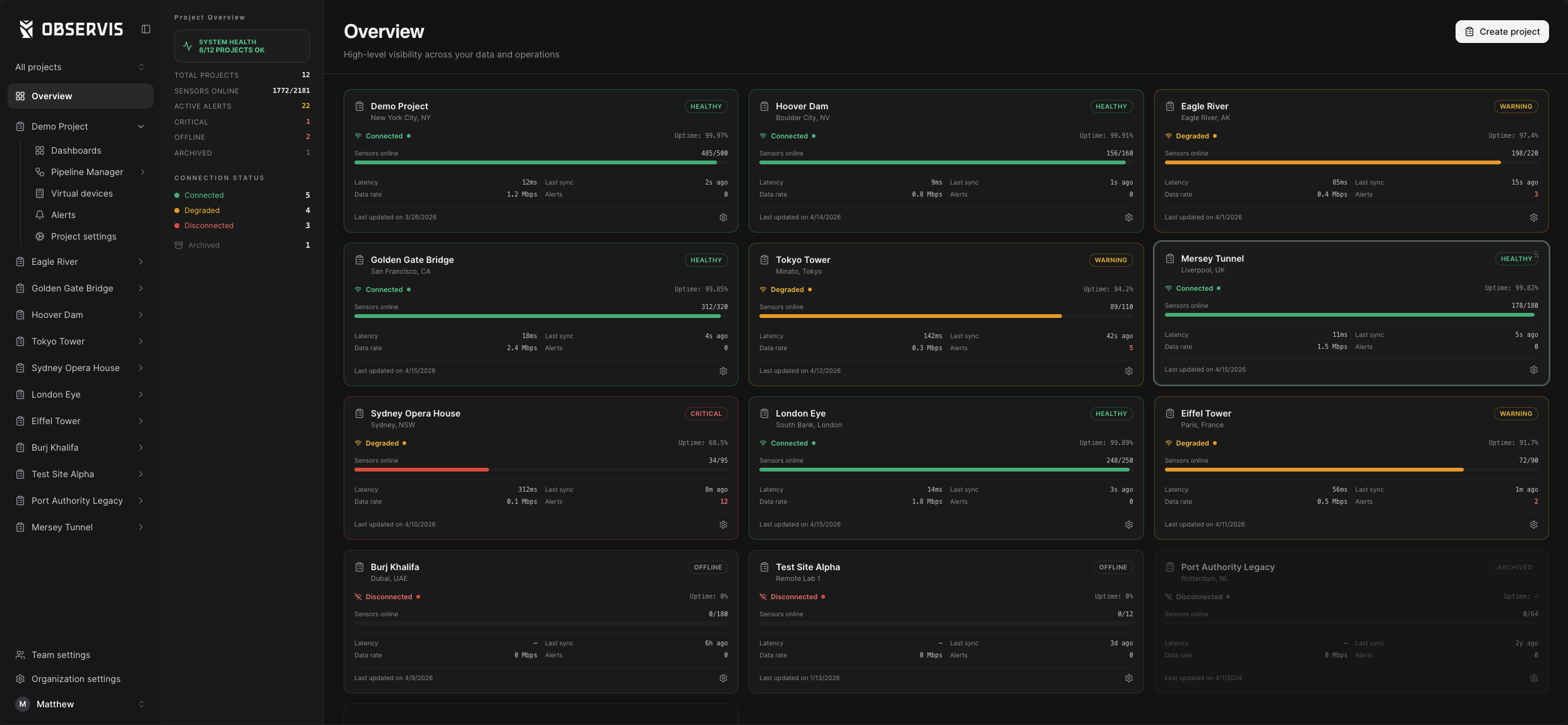
Task: Open the Matthew user account menu
Action: [x=80, y=704]
